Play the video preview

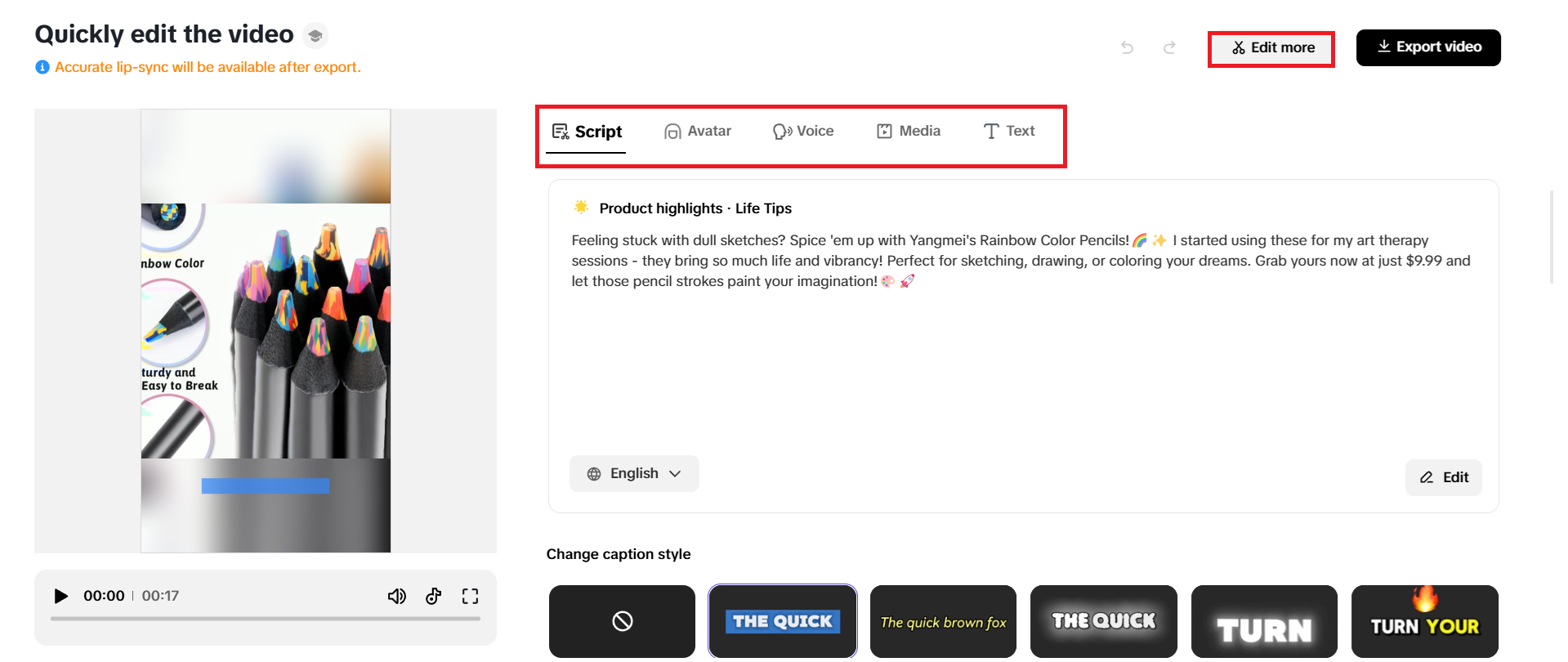[60, 596]
